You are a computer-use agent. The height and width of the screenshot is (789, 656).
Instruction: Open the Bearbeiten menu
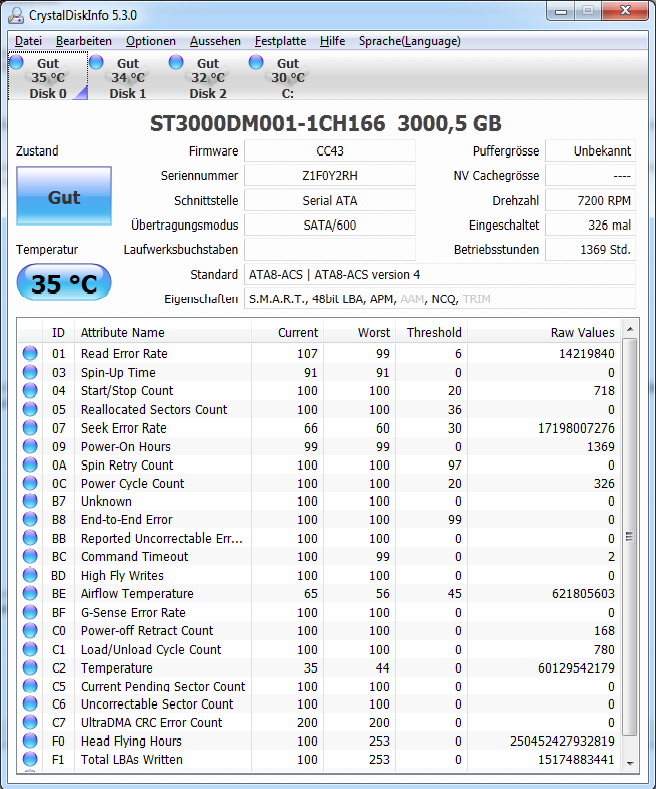(x=84, y=41)
